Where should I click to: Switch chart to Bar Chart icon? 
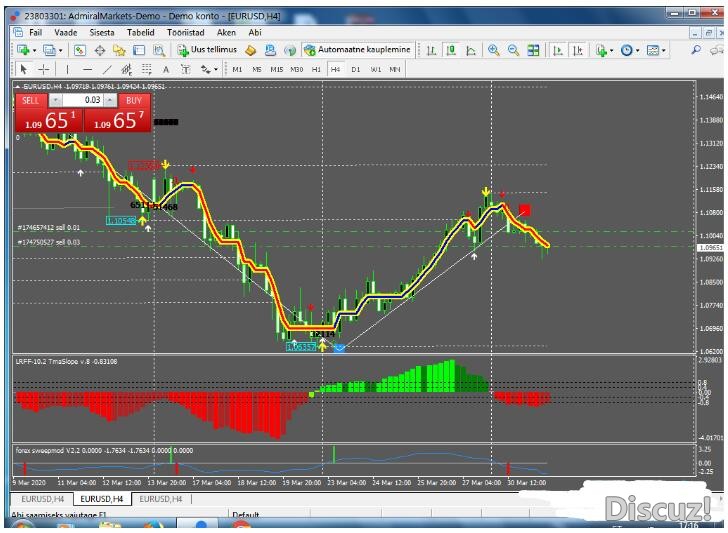tap(431, 50)
